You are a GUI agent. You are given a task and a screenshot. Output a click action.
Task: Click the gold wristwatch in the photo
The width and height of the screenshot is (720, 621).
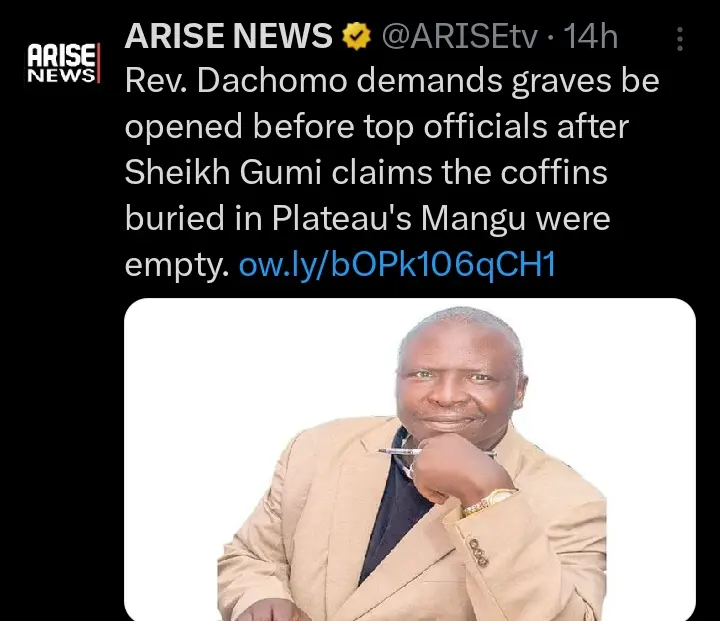pyautogui.click(x=487, y=502)
